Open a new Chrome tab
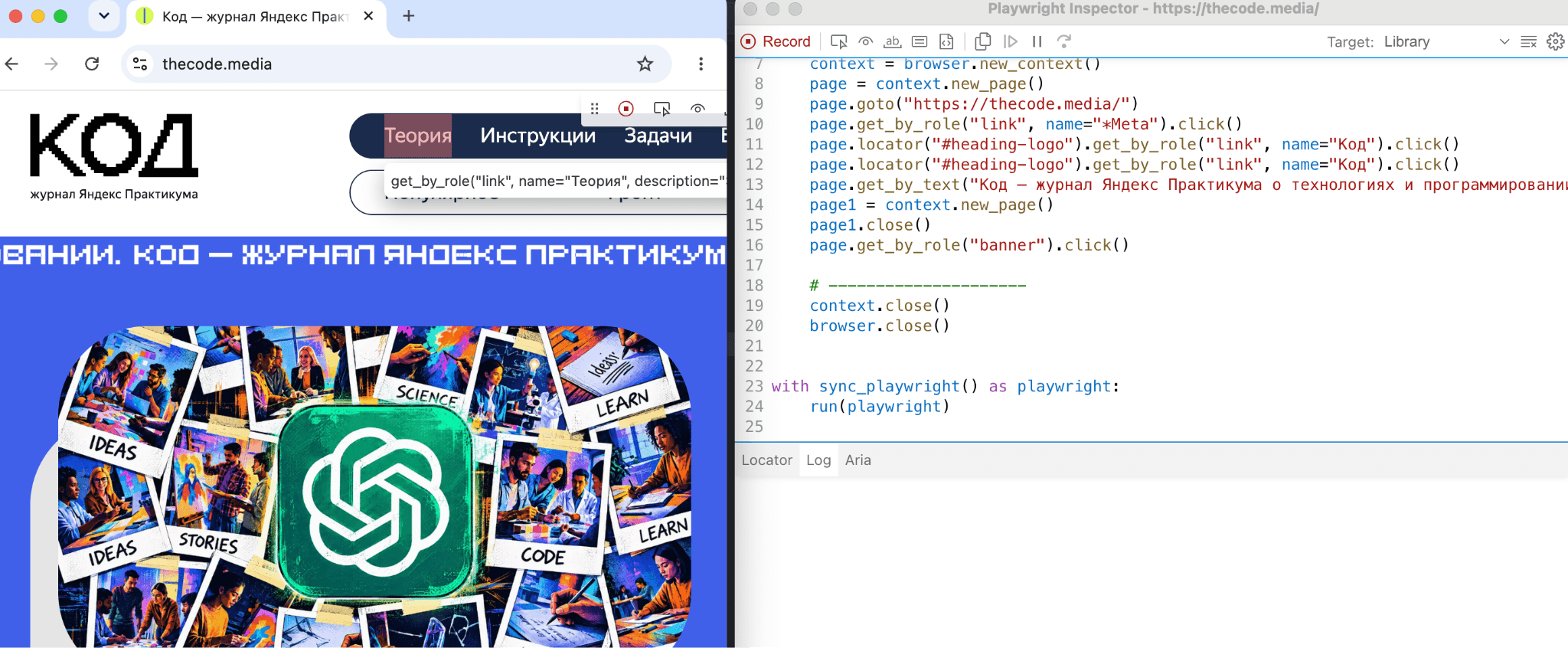 [409, 16]
